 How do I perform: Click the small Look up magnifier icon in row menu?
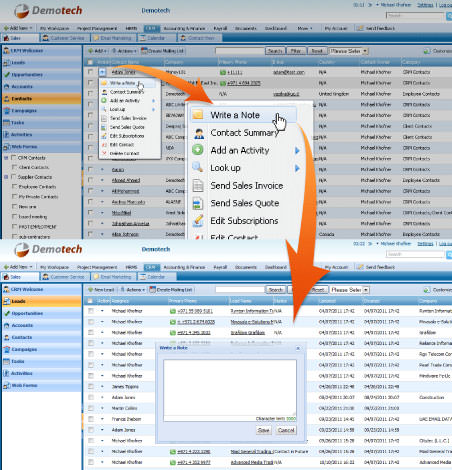point(104,109)
